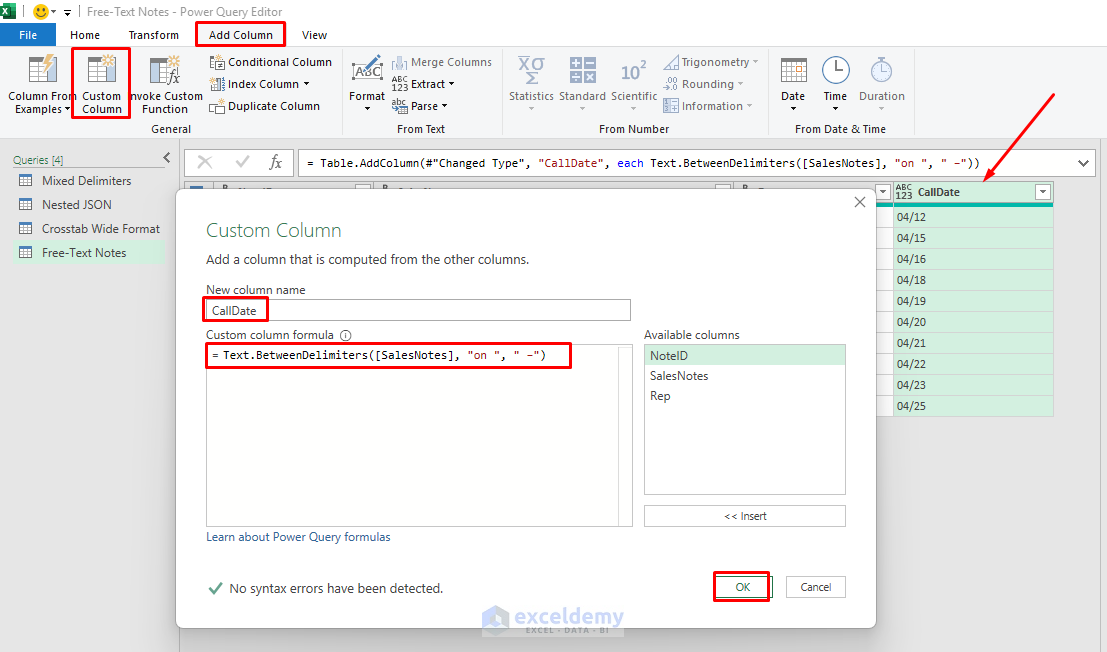Open Date column options
The height and width of the screenshot is (652, 1107).
[793, 83]
